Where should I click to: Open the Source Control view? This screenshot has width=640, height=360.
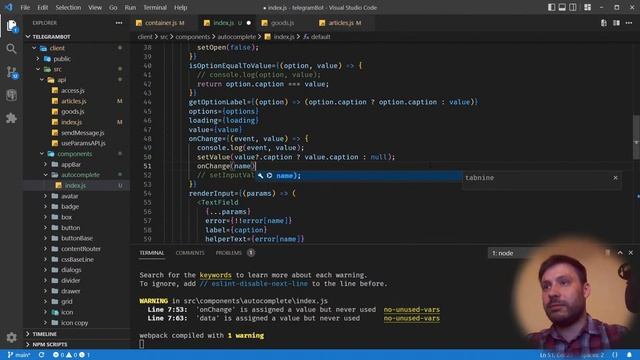coord(11,72)
